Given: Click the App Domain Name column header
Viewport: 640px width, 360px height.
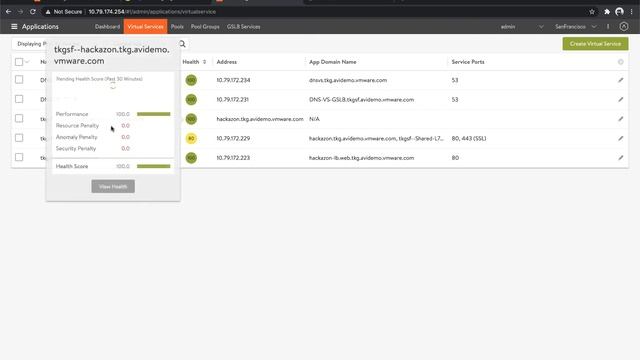Looking at the screenshot, I should (x=333, y=62).
